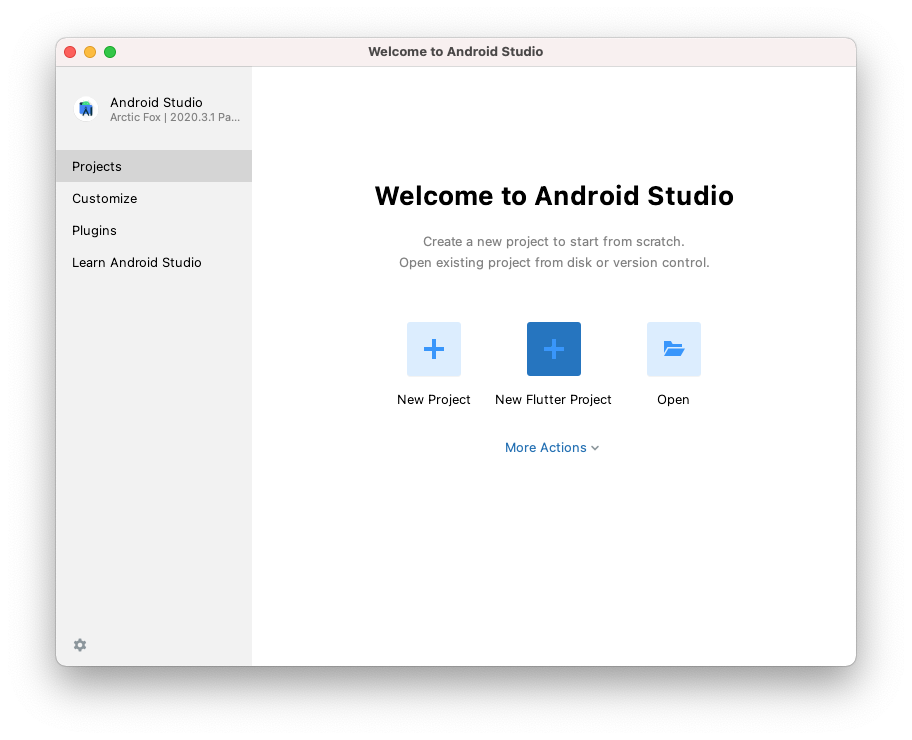Go to Learn Android Studio tab

(154, 262)
